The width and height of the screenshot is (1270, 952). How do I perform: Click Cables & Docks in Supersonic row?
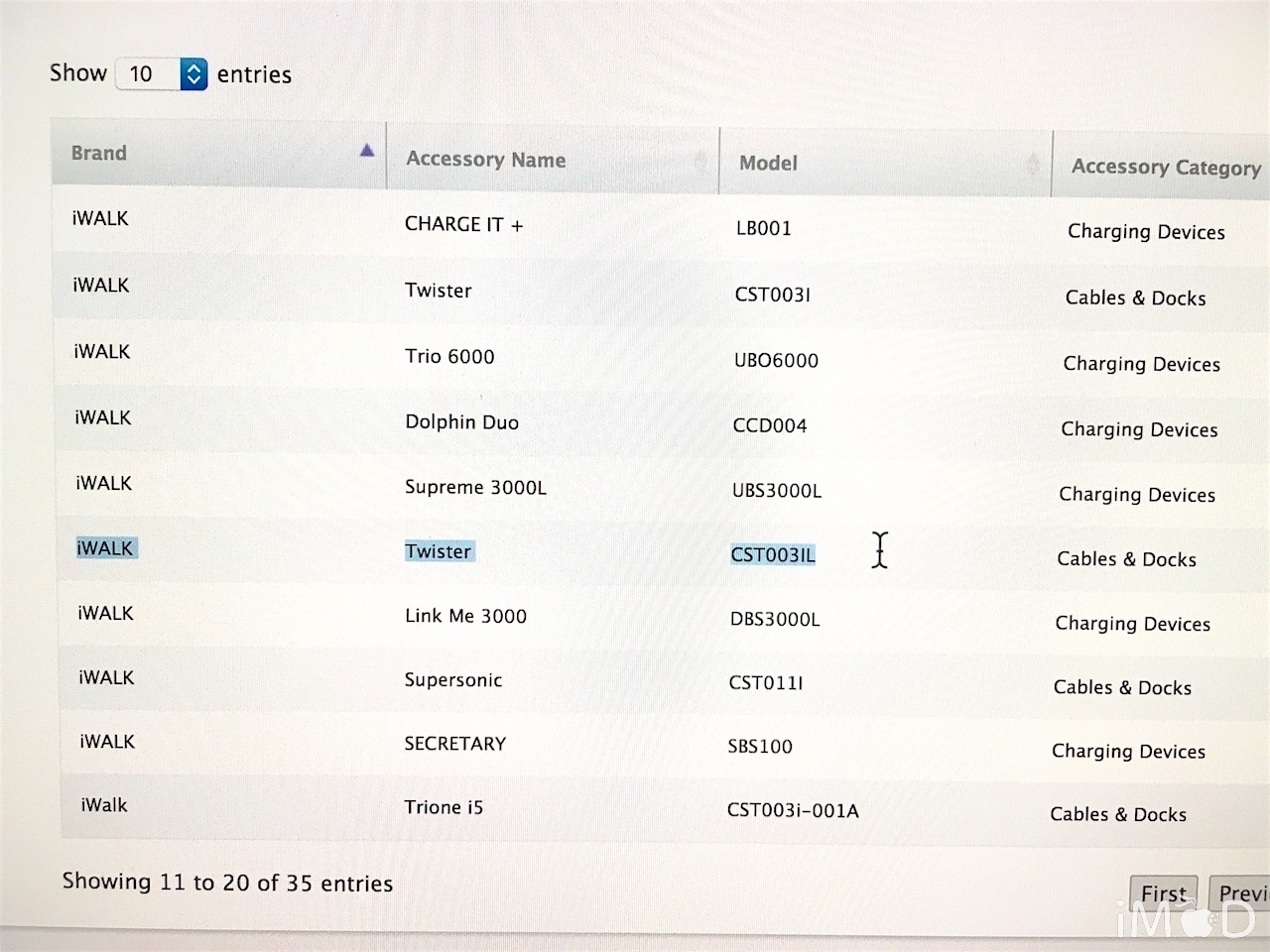pos(1122,687)
